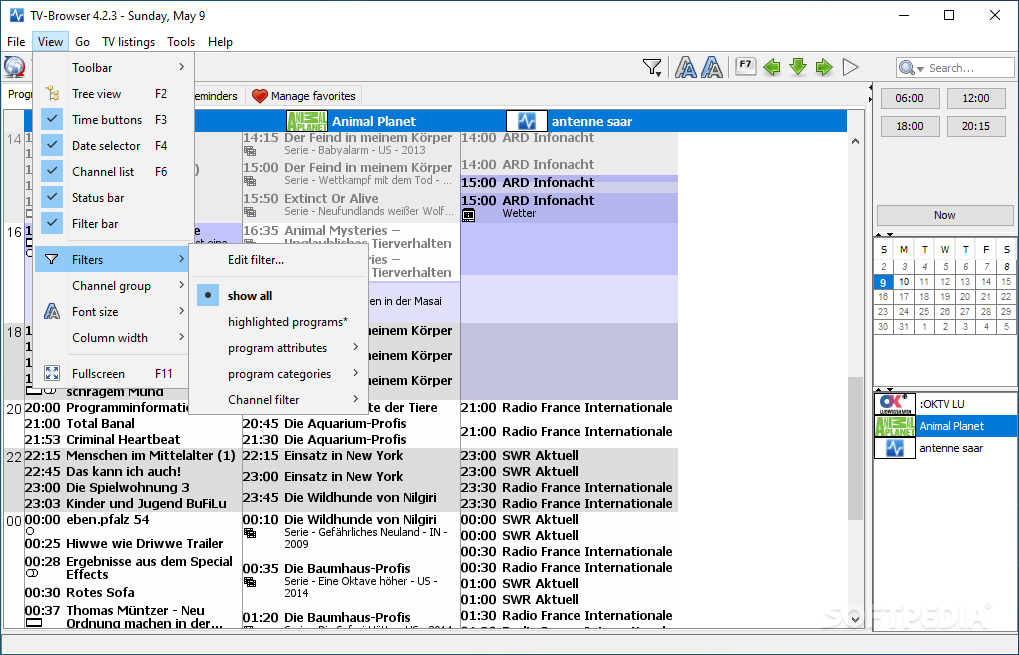
Task: Click the OKTV LU logo in channel list
Action: coord(895,404)
